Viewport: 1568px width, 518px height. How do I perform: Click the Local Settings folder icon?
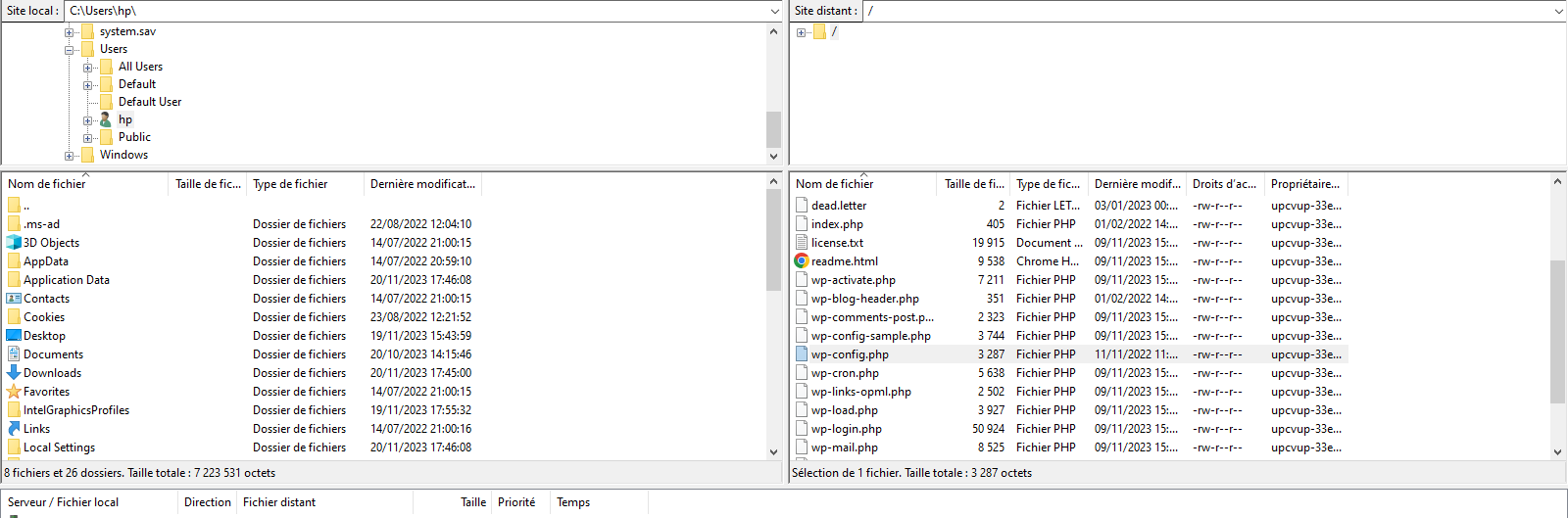(x=14, y=447)
